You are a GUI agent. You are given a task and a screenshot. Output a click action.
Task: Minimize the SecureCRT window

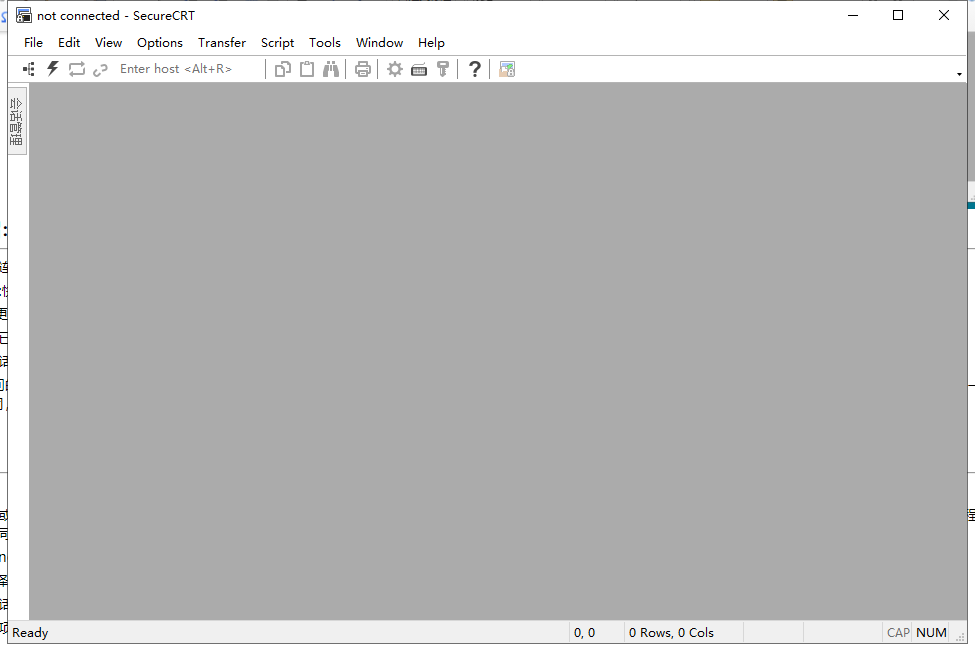tap(853, 16)
